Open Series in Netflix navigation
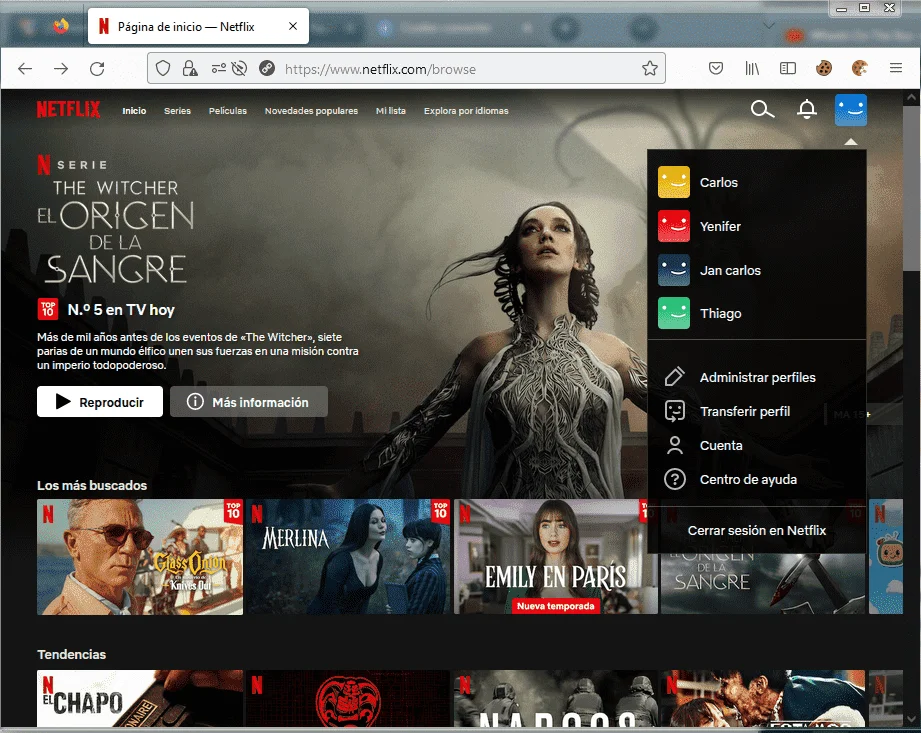The image size is (921, 733). [x=177, y=110]
